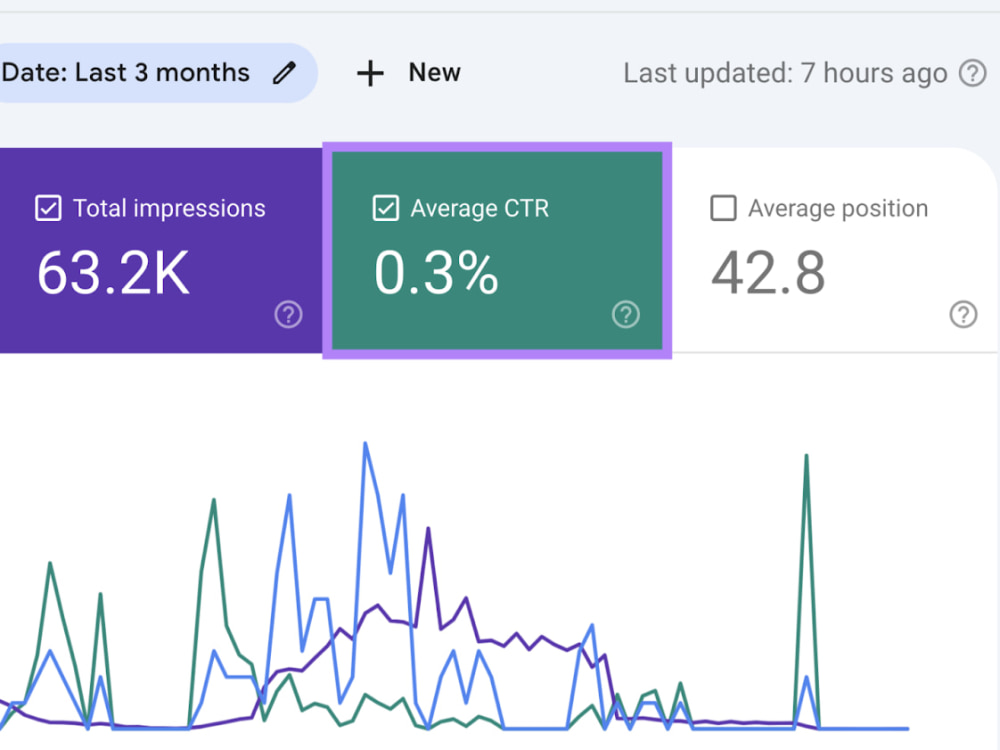Click the Average CTR label
1000x750 pixels.
480,208
